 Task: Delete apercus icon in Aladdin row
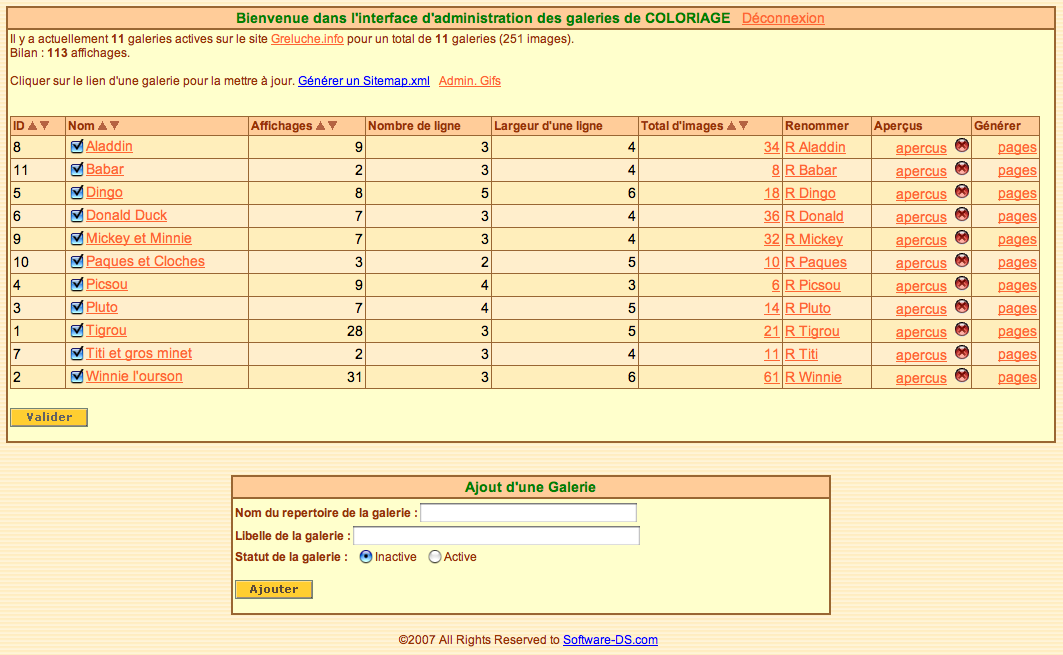(961, 145)
